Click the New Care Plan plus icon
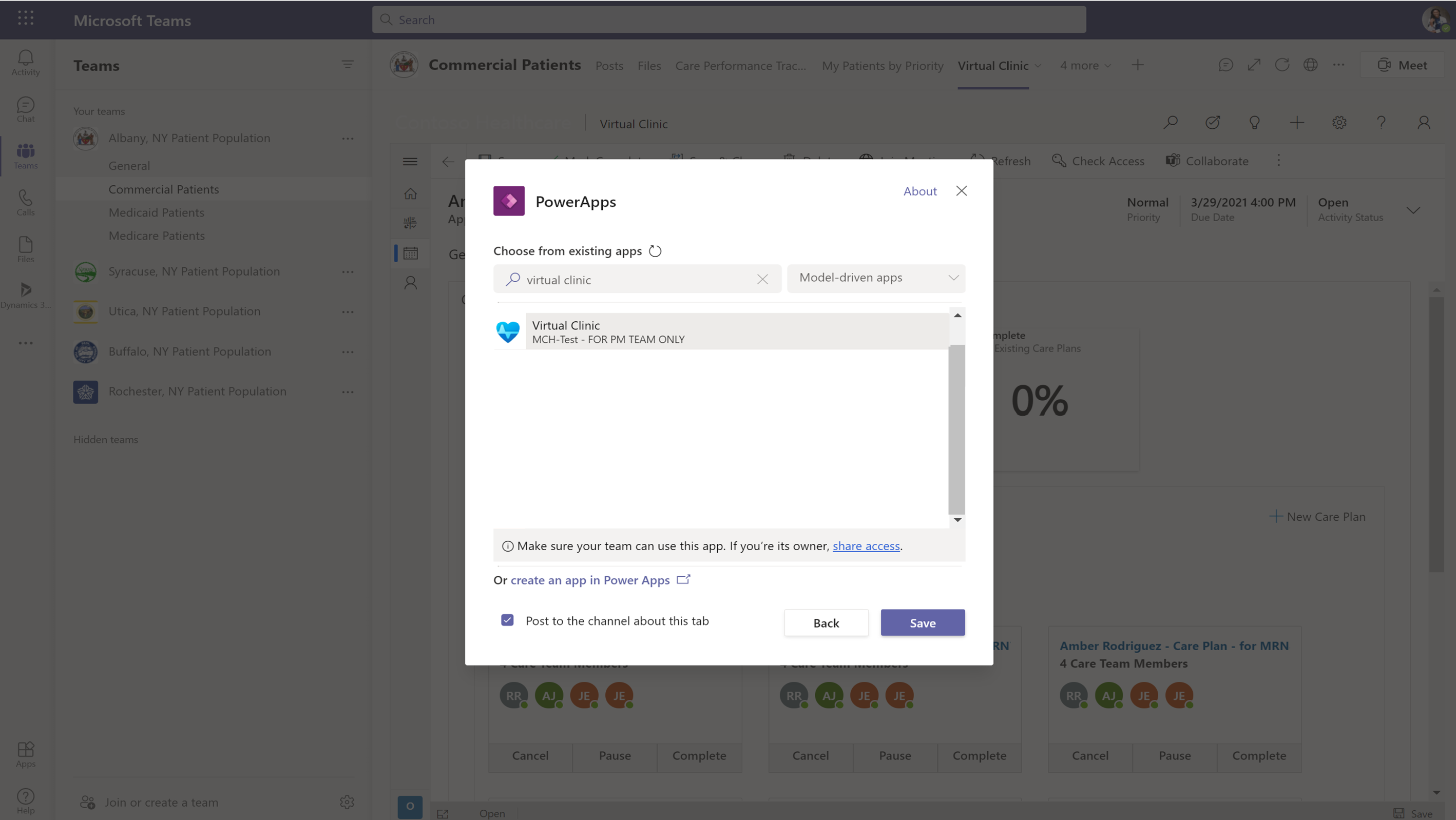 point(1276,516)
